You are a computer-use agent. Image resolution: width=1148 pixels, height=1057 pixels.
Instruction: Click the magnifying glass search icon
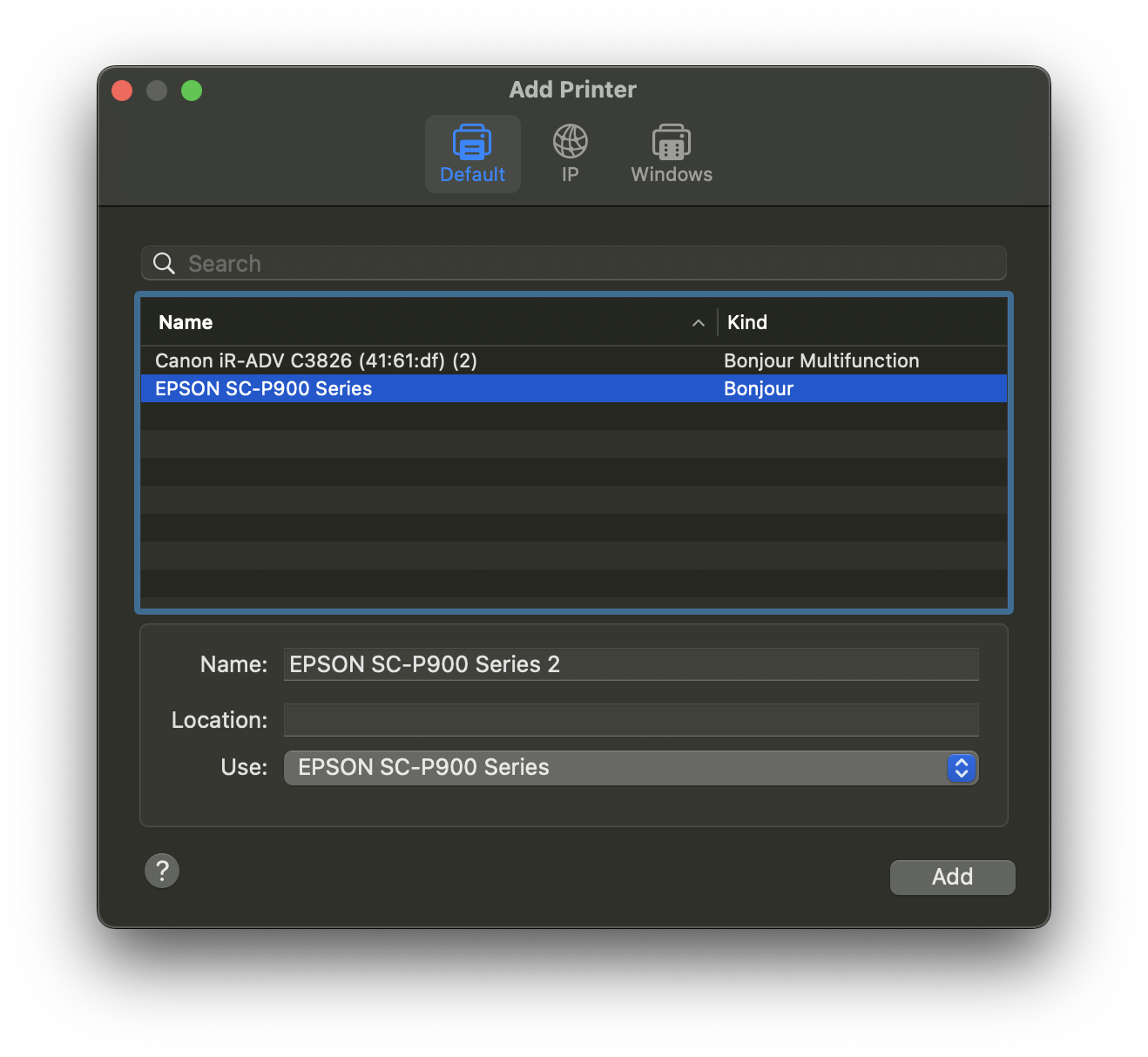tap(164, 263)
